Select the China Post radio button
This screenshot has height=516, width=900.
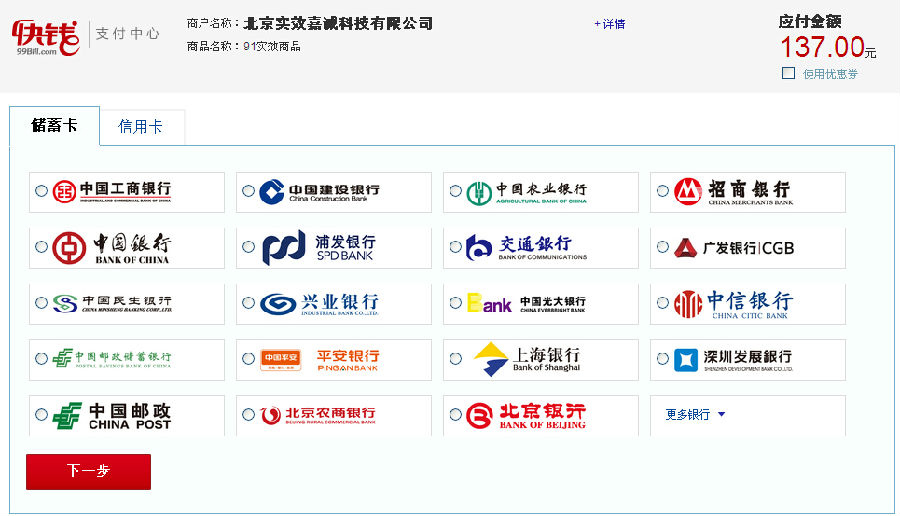coord(41,414)
